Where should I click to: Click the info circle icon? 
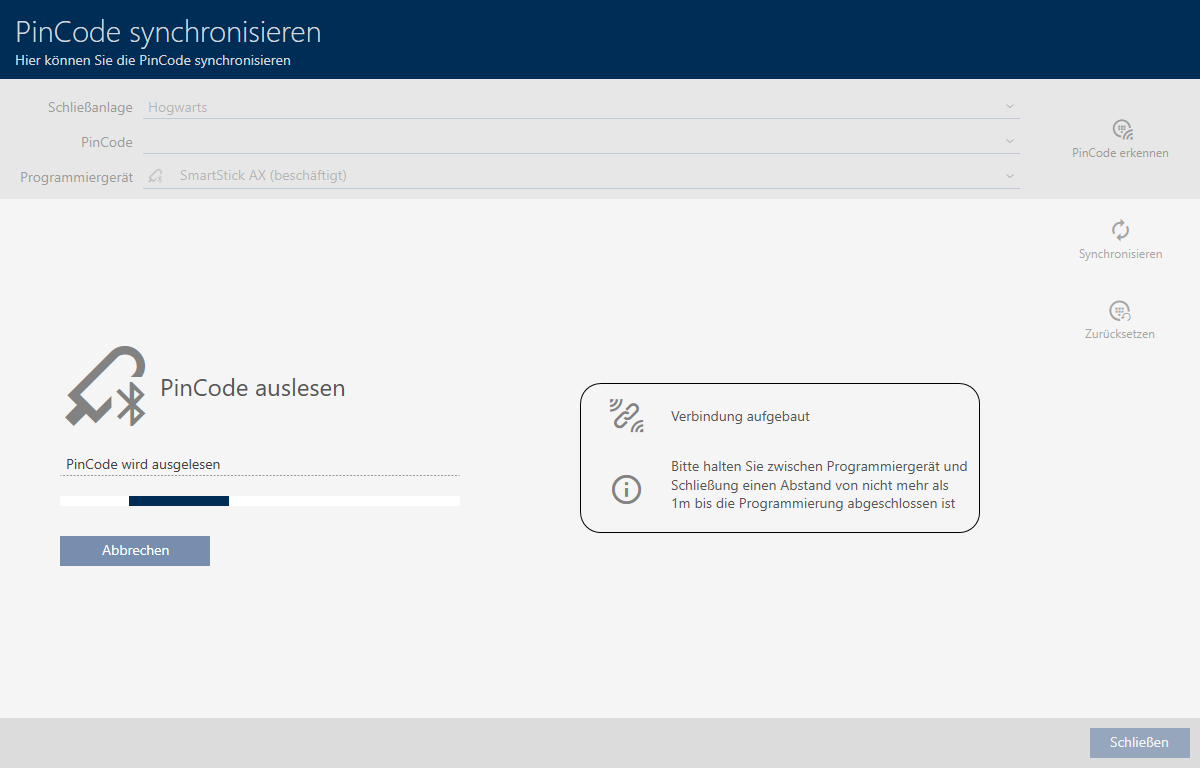coord(626,489)
